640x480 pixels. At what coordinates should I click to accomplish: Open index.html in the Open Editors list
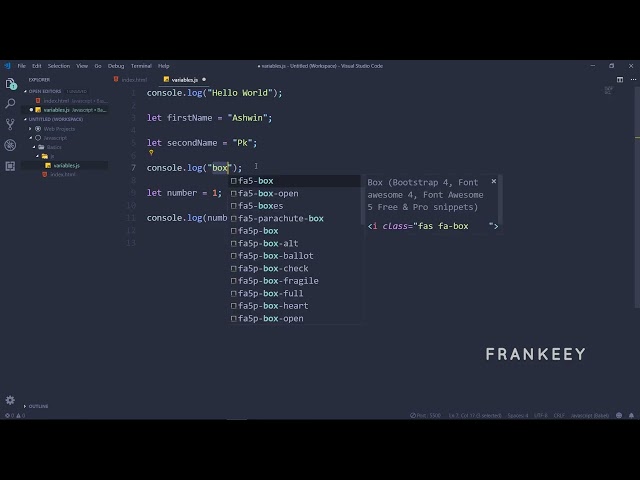(65, 101)
